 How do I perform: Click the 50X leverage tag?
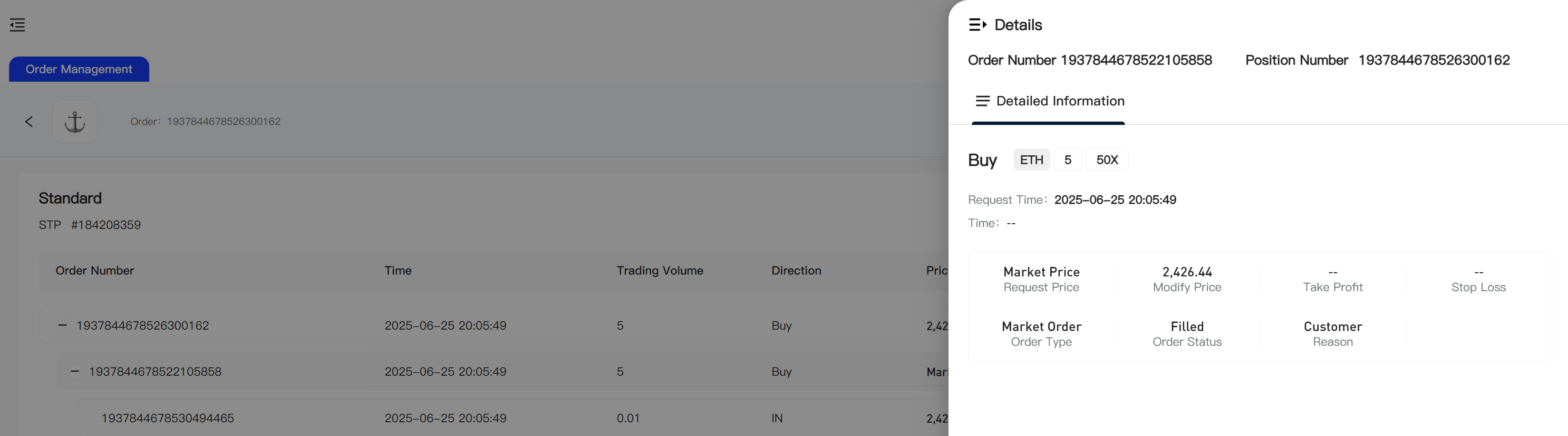coord(1107,160)
